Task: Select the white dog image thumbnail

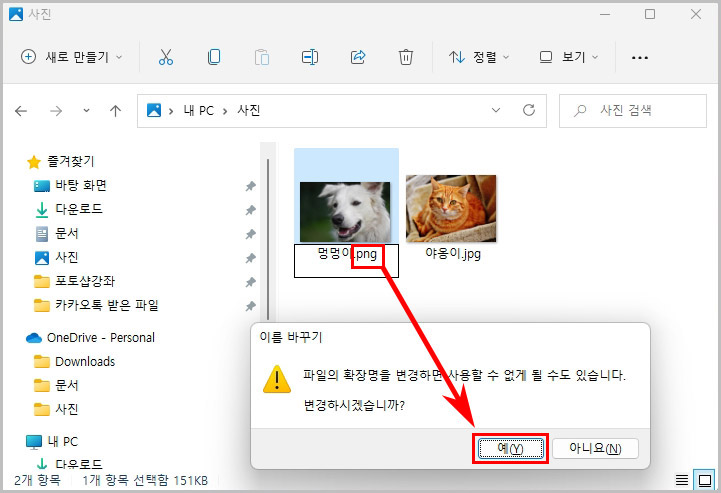Action: 345,212
